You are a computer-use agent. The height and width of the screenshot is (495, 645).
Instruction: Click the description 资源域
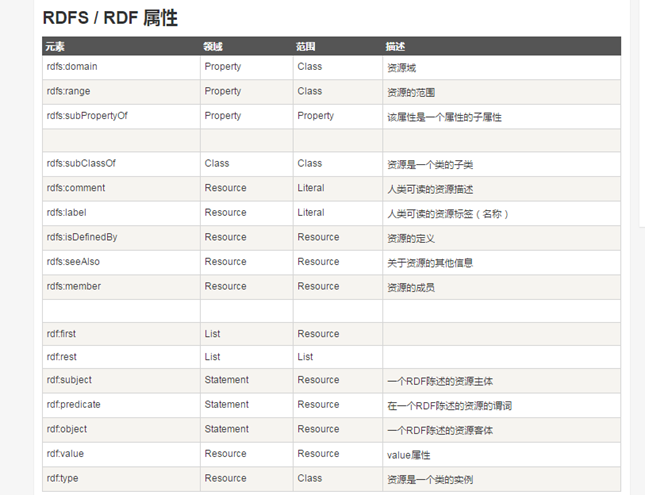pos(401,68)
